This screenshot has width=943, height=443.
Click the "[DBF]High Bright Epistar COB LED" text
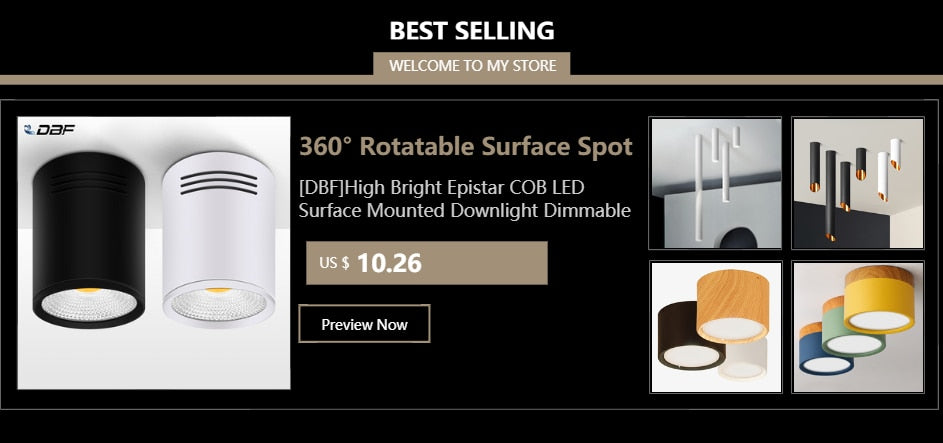click(x=441, y=188)
